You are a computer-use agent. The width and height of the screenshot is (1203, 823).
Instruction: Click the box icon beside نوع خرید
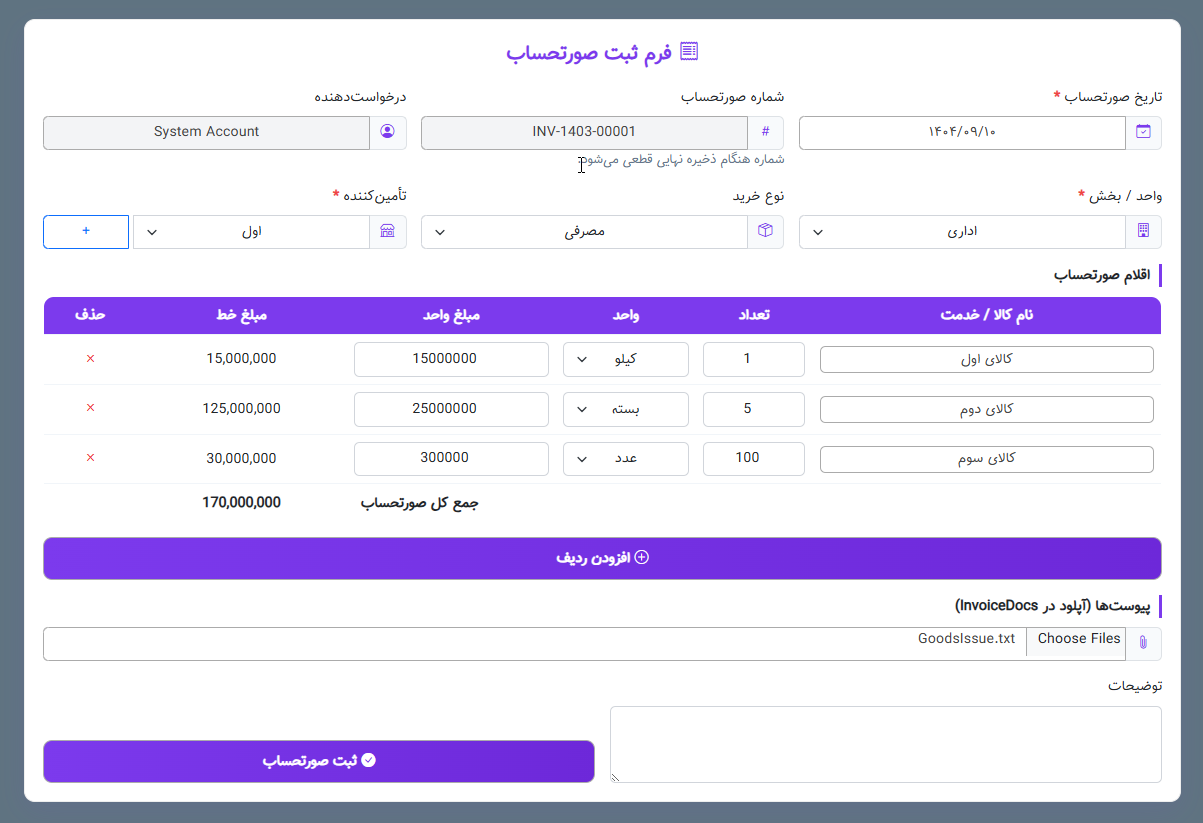(766, 231)
